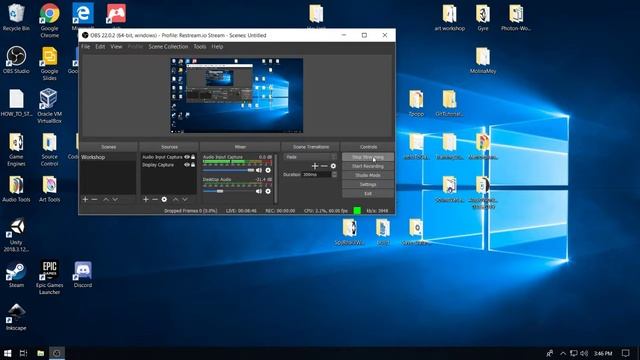Open the Windows Start menu
The width and height of the screenshot is (640, 360).
[x=7, y=353]
